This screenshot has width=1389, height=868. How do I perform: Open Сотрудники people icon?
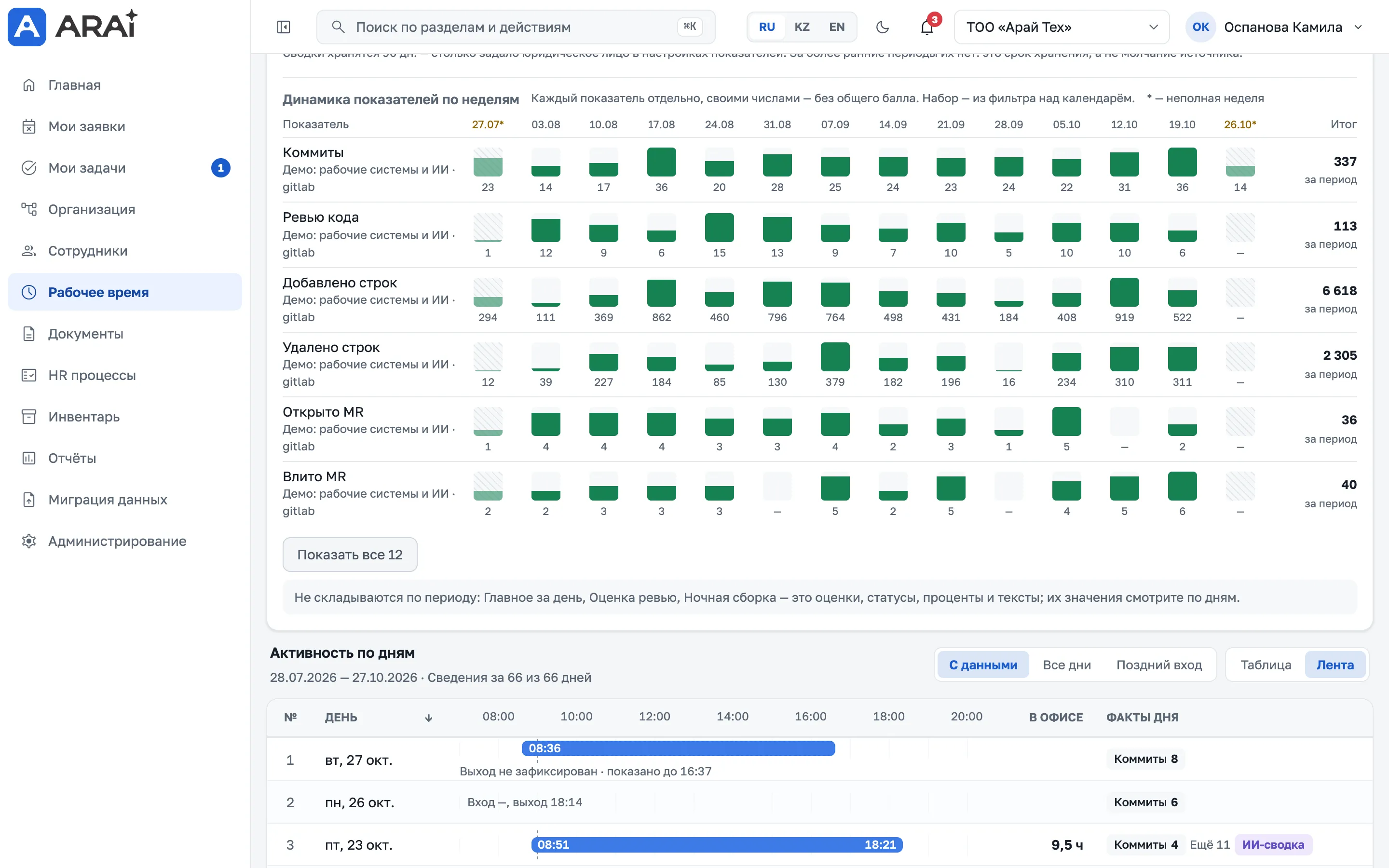(29, 251)
